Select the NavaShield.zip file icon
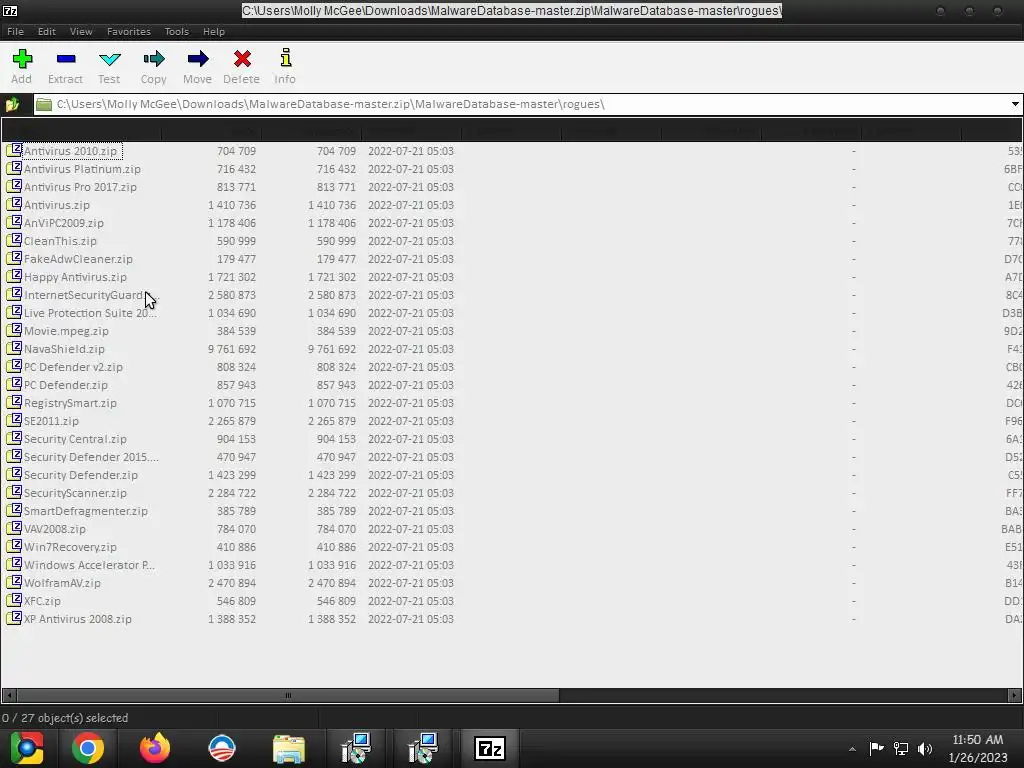This screenshot has height=768, width=1024. pyautogui.click(x=14, y=348)
